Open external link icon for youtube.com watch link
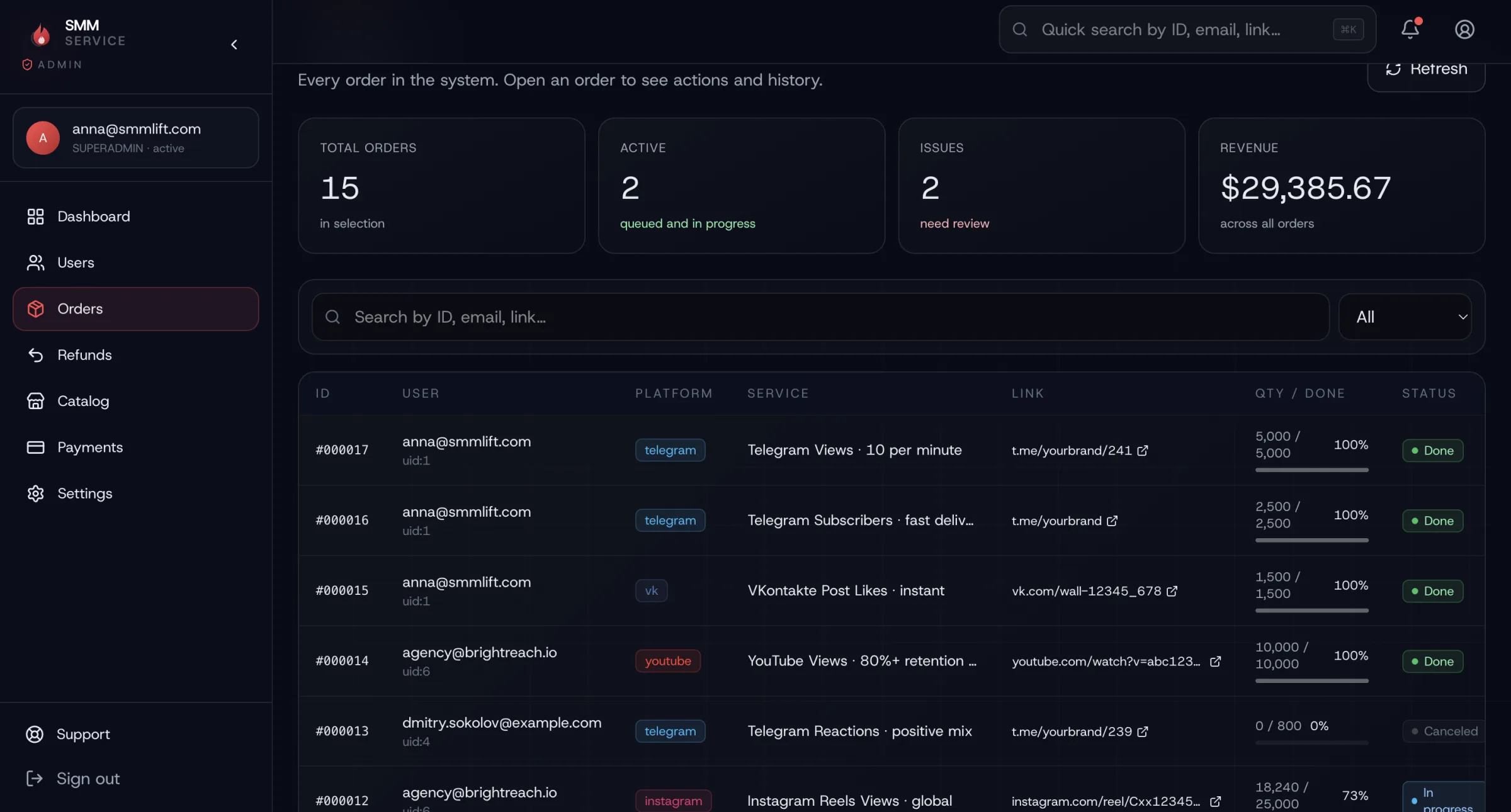This screenshot has height=812, width=1511. pyautogui.click(x=1216, y=662)
